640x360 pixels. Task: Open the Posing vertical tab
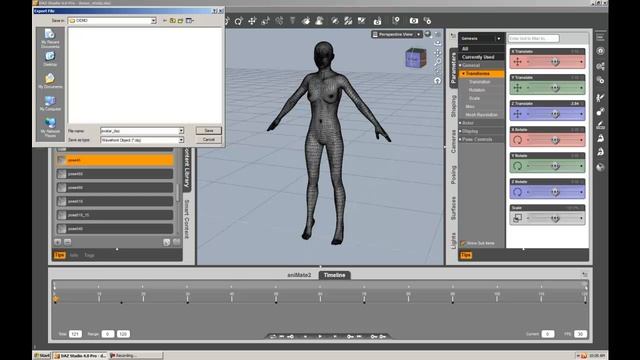point(453,175)
